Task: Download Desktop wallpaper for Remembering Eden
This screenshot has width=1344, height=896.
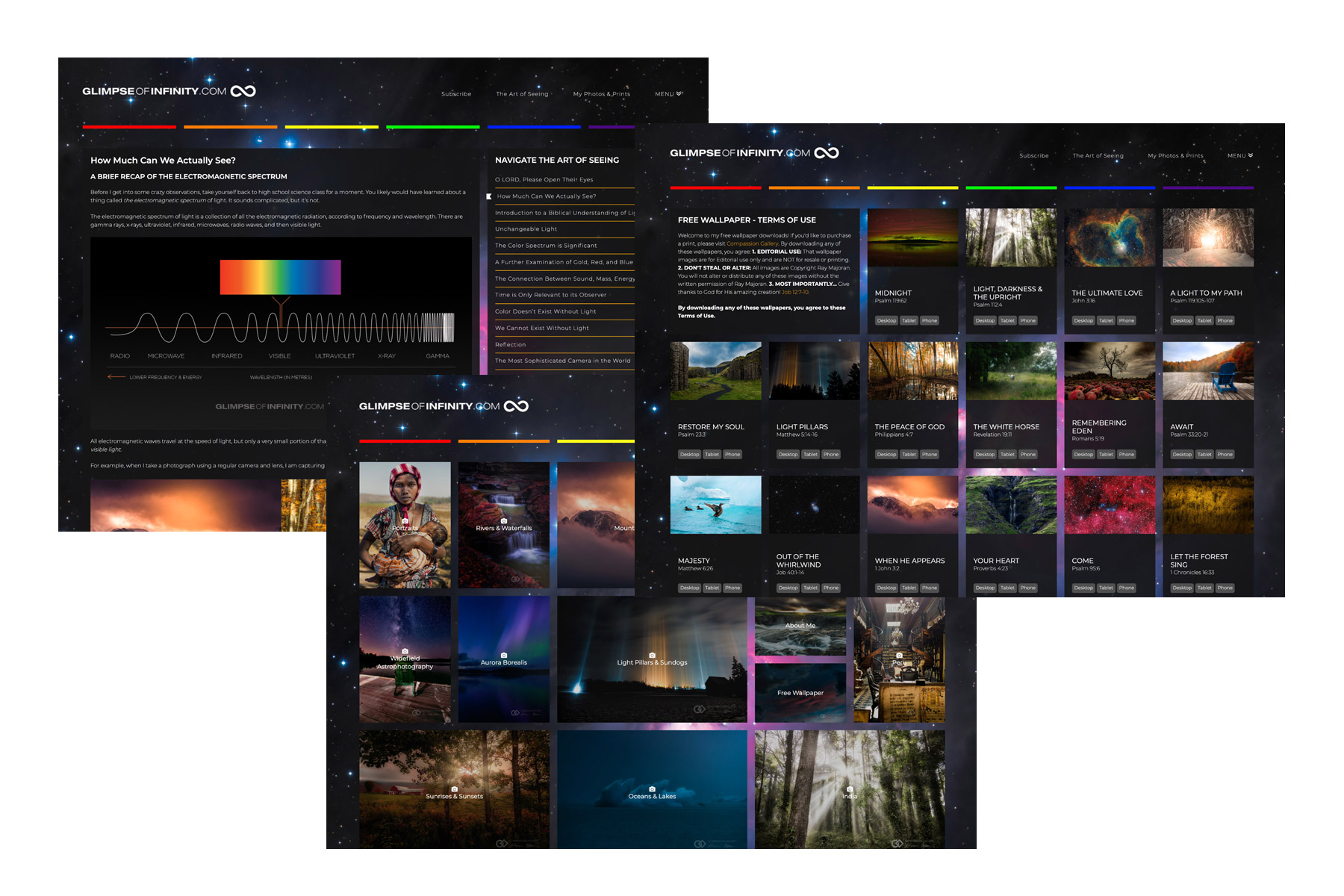Action: coord(1083,454)
